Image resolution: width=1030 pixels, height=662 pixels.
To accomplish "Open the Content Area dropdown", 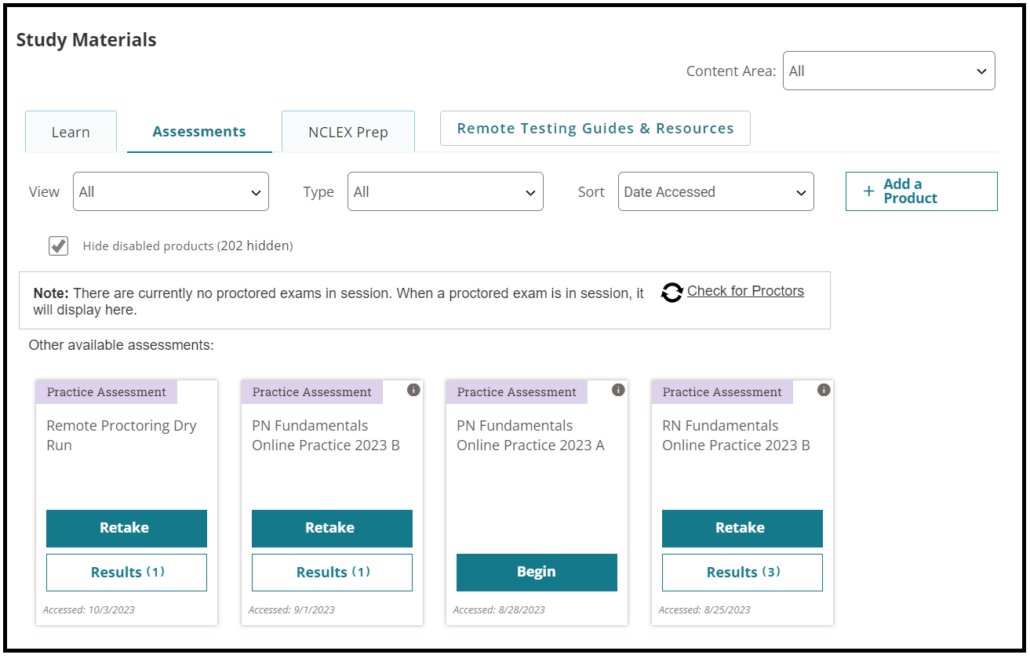I will (889, 71).
